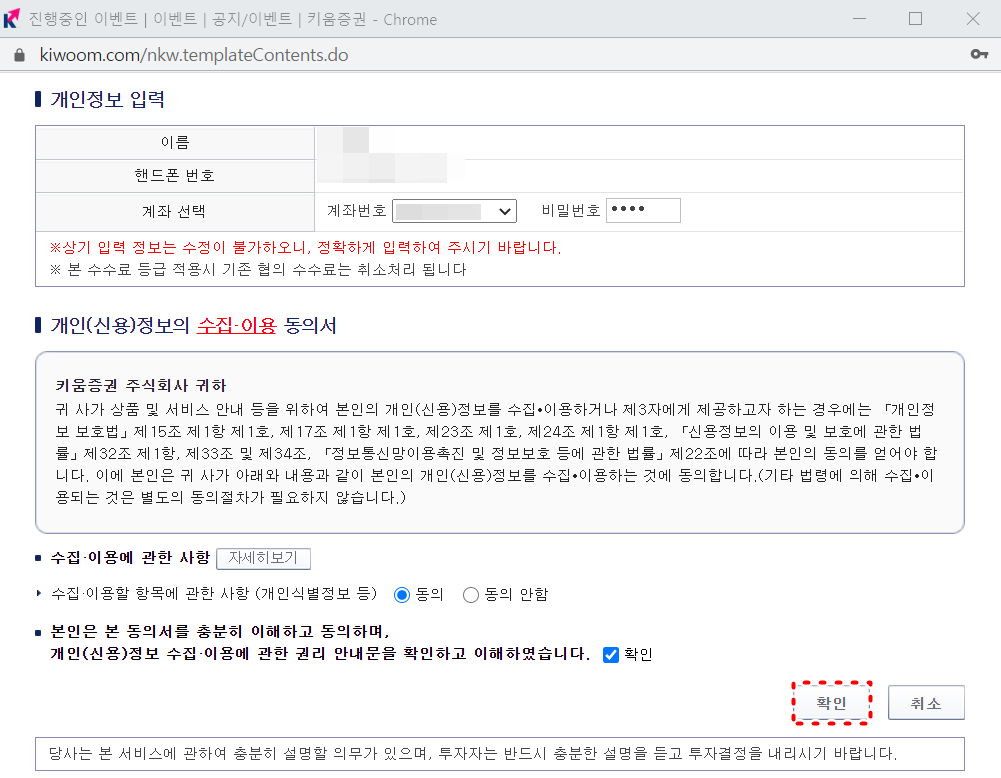The image size is (1001, 778).
Task: Close the Chrome popup window
Action: [973, 19]
